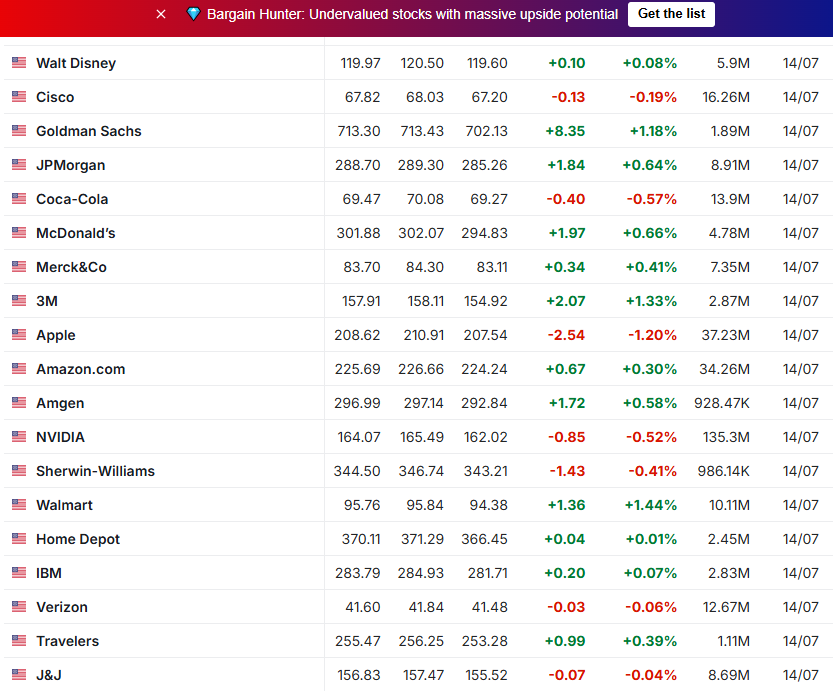Image resolution: width=833 pixels, height=691 pixels.
Task: Click the US flag beside Walmart
Action: tap(19, 505)
